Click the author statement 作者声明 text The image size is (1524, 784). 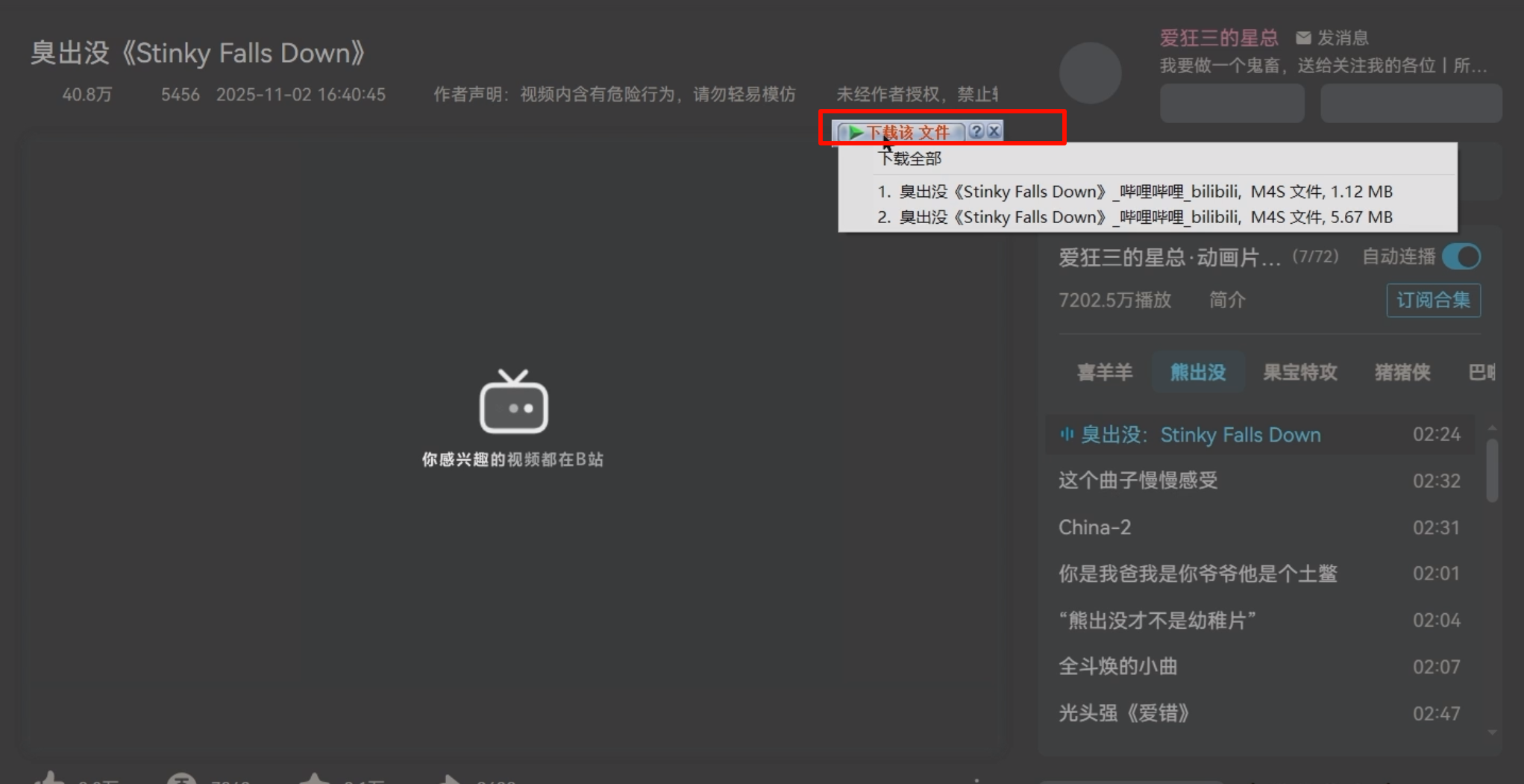(x=615, y=95)
